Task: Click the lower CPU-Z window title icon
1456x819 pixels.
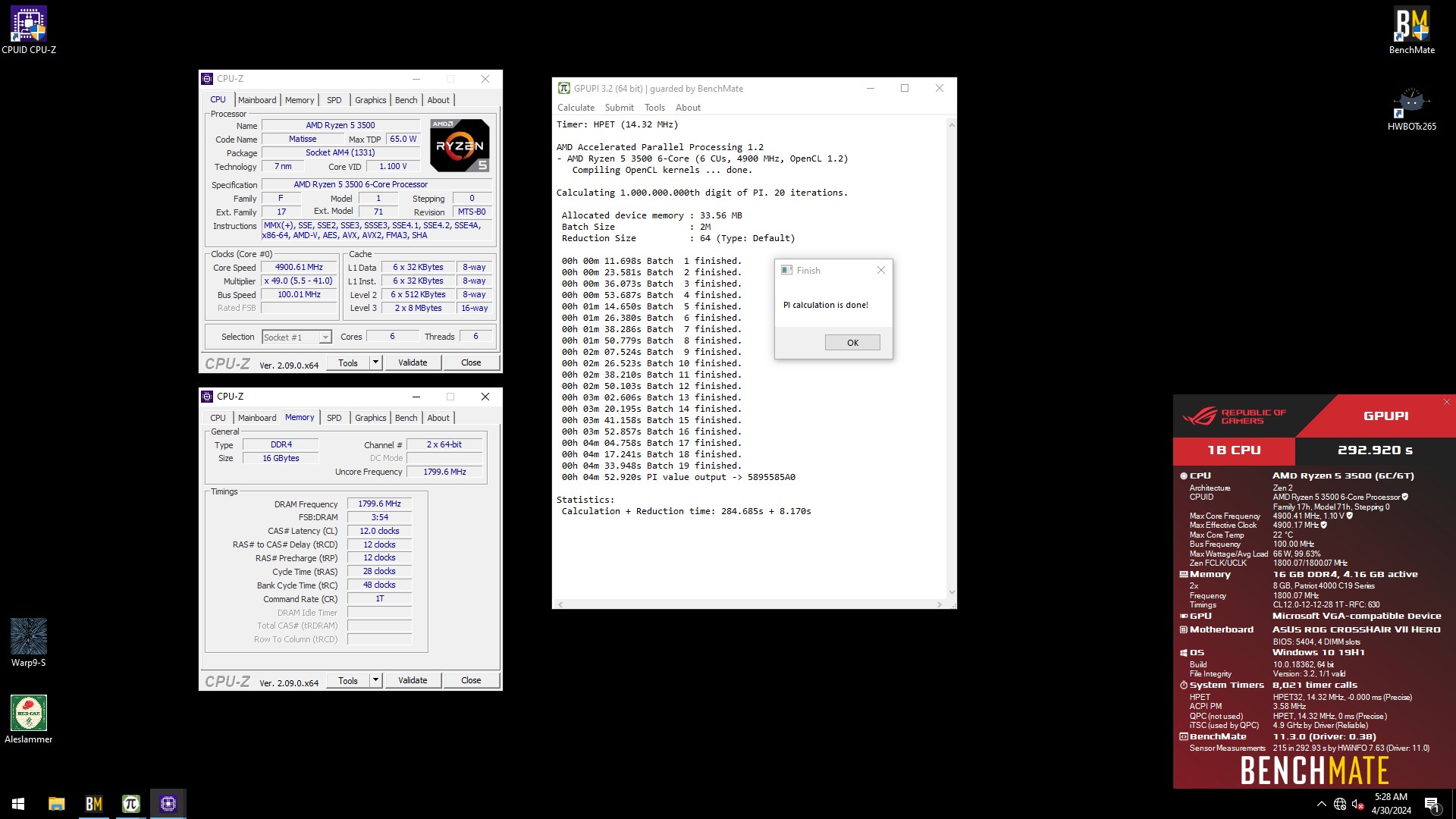Action: coord(207,397)
